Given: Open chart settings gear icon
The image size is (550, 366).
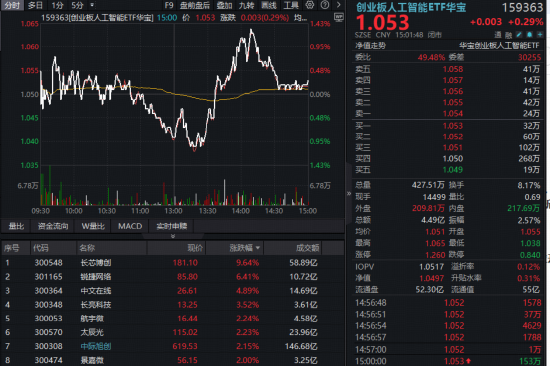Looking at the screenshot, I should [x=310, y=5].
